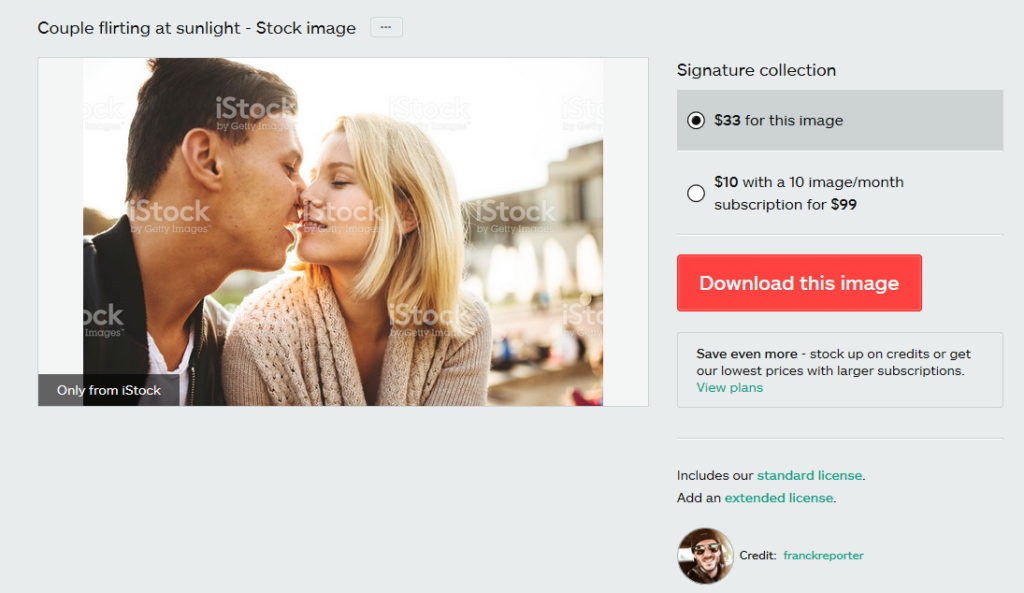
Task: Click the contributor's round avatar photo
Action: coord(705,555)
